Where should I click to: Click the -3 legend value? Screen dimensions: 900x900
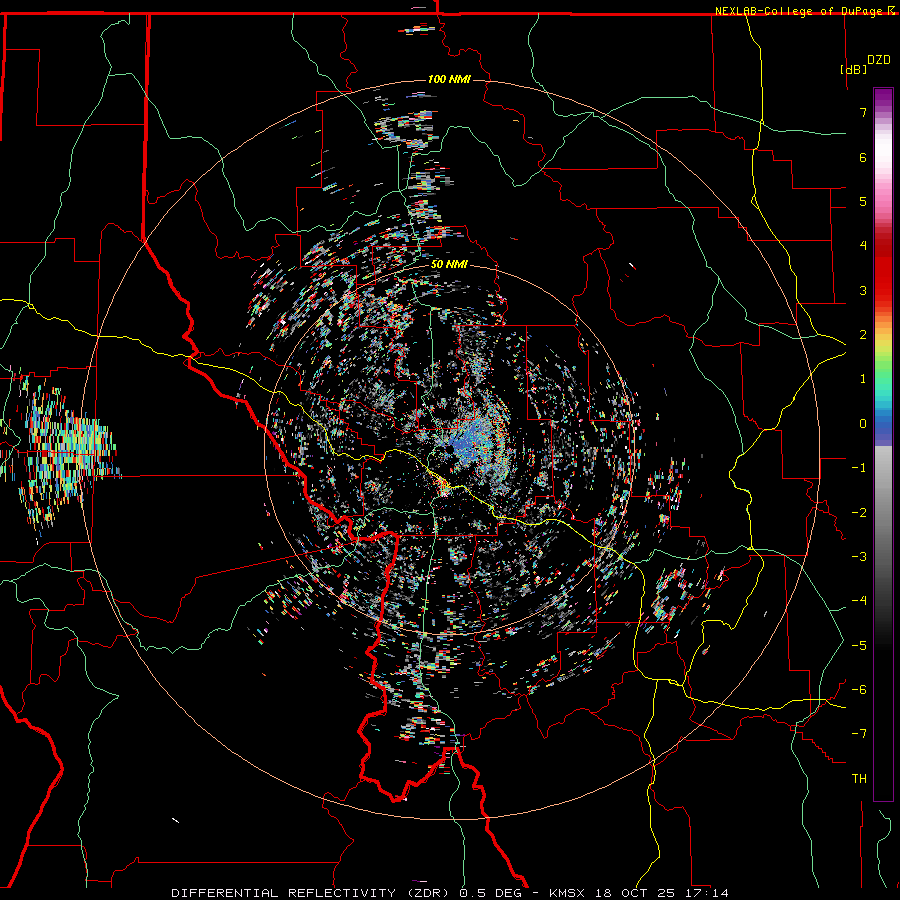click(859, 557)
